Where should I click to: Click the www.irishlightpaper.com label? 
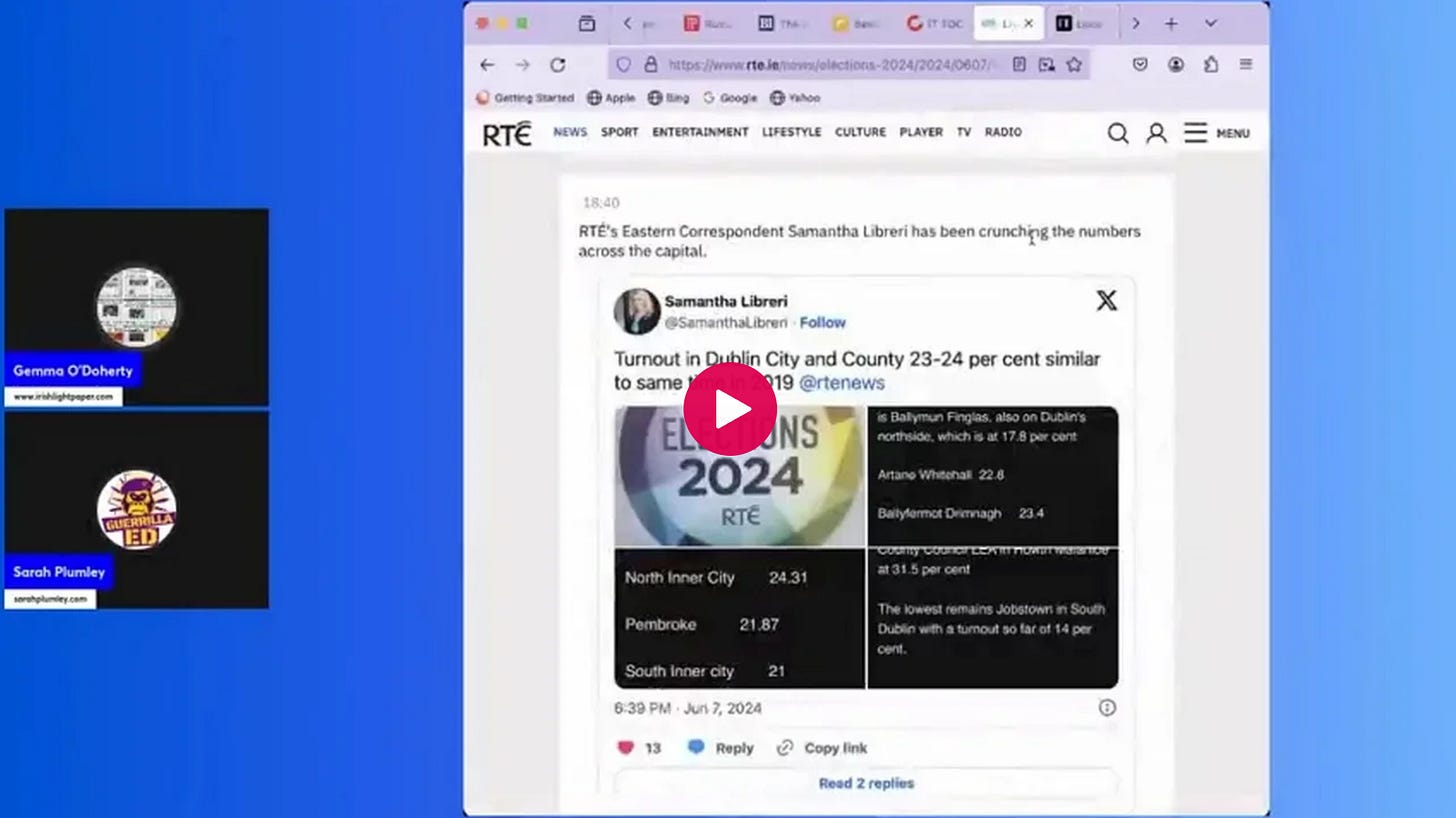tap(63, 397)
